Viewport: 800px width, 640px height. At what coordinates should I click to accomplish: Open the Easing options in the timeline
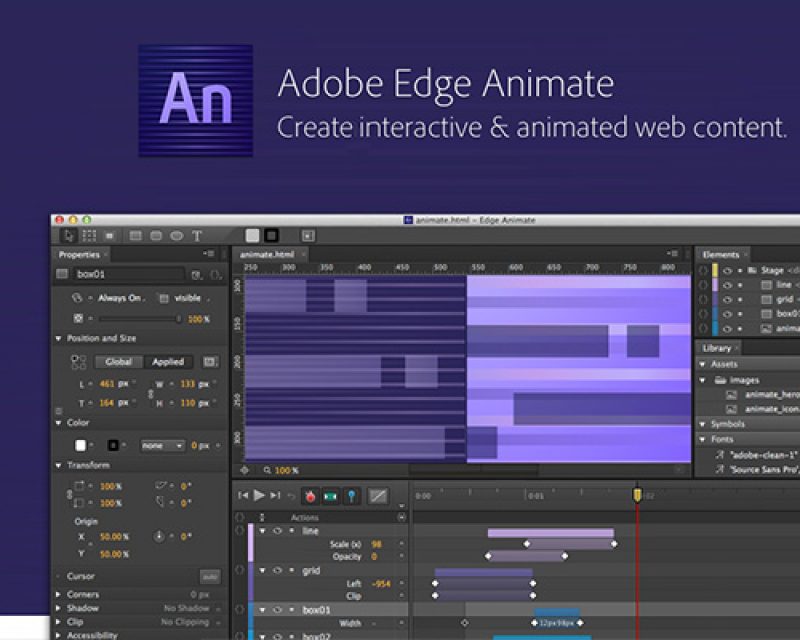pyautogui.click(x=378, y=496)
